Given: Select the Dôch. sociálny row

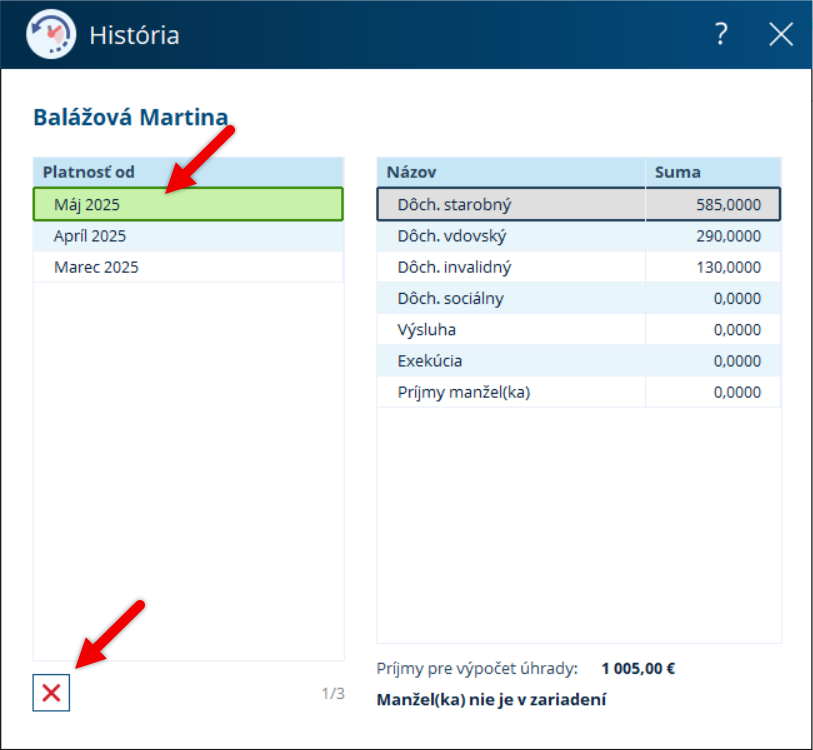Looking at the screenshot, I should click(x=579, y=298).
